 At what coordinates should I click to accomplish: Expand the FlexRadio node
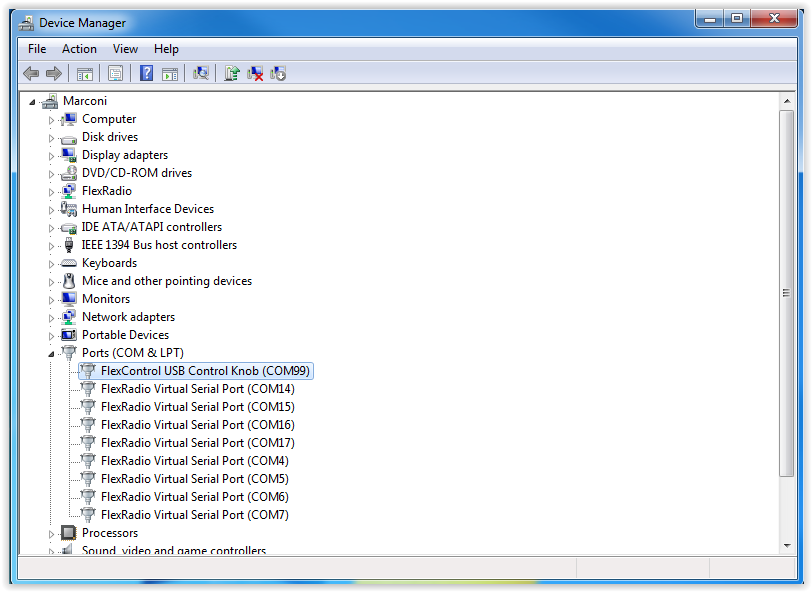coord(51,192)
